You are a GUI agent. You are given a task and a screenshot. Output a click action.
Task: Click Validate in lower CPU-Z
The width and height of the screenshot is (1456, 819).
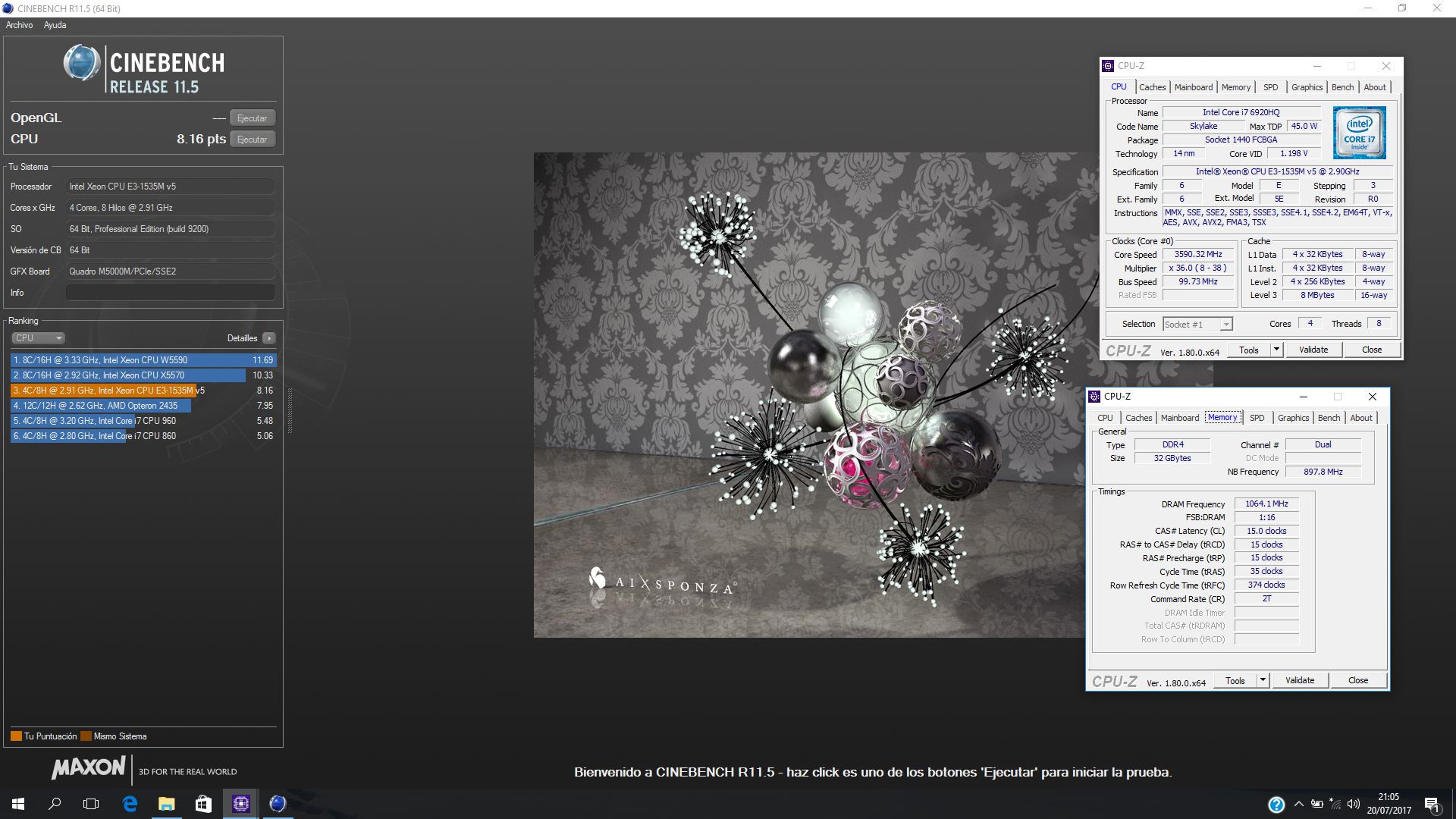pos(1300,680)
